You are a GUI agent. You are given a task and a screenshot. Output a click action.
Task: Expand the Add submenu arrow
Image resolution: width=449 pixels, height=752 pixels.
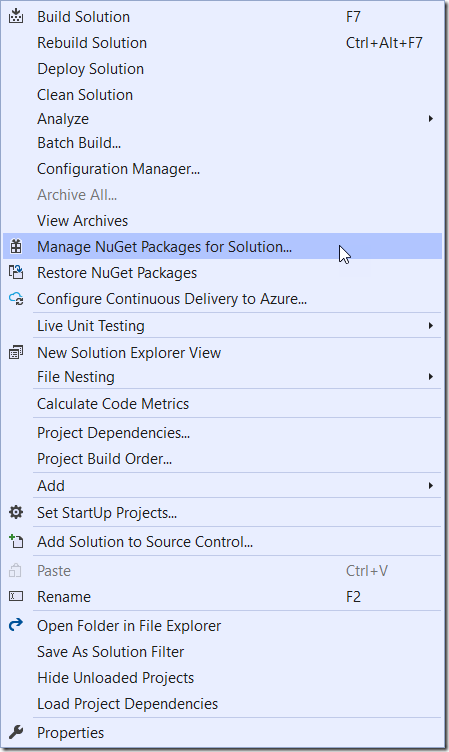point(431,485)
